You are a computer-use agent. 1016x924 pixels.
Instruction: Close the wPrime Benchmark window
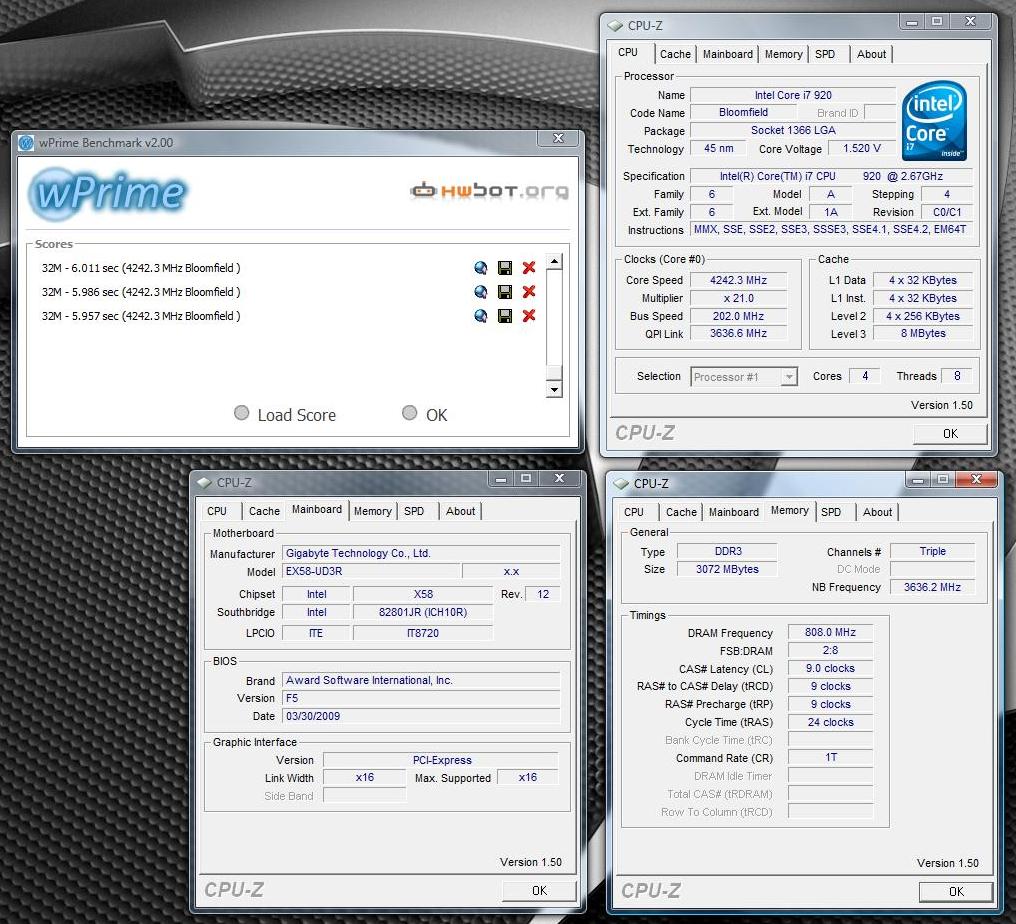coord(558,138)
